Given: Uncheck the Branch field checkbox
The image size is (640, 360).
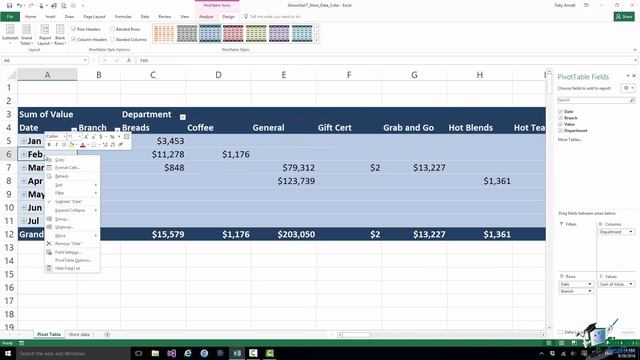Looking at the screenshot, I should coord(560,118).
